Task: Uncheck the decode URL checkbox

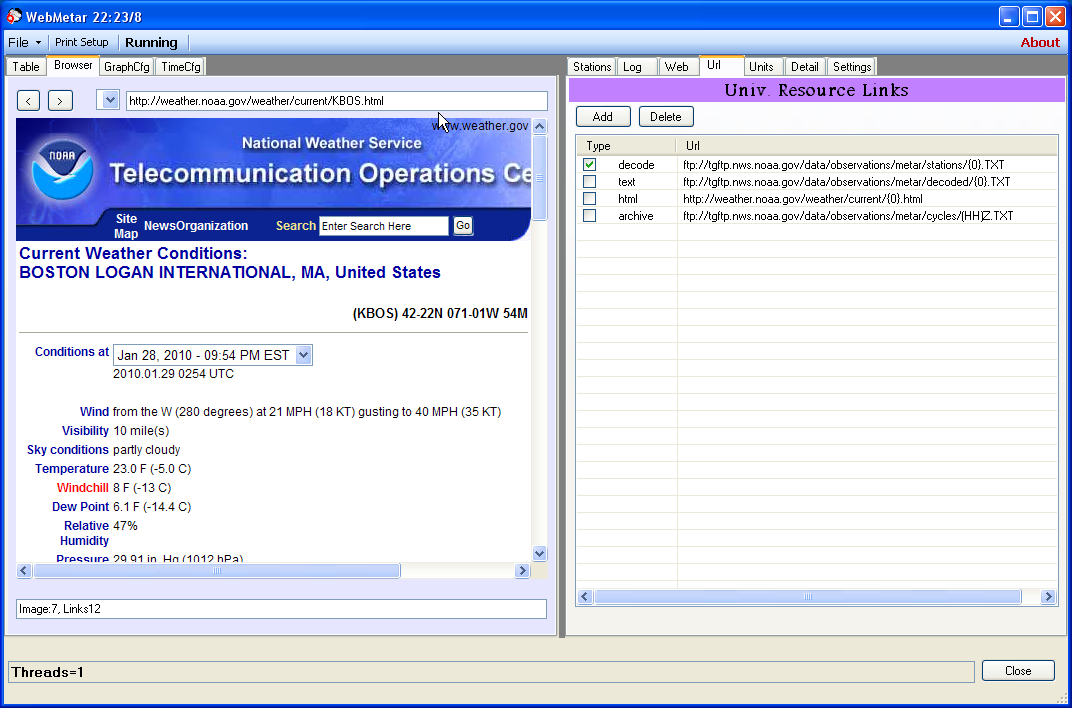Action: click(x=589, y=165)
